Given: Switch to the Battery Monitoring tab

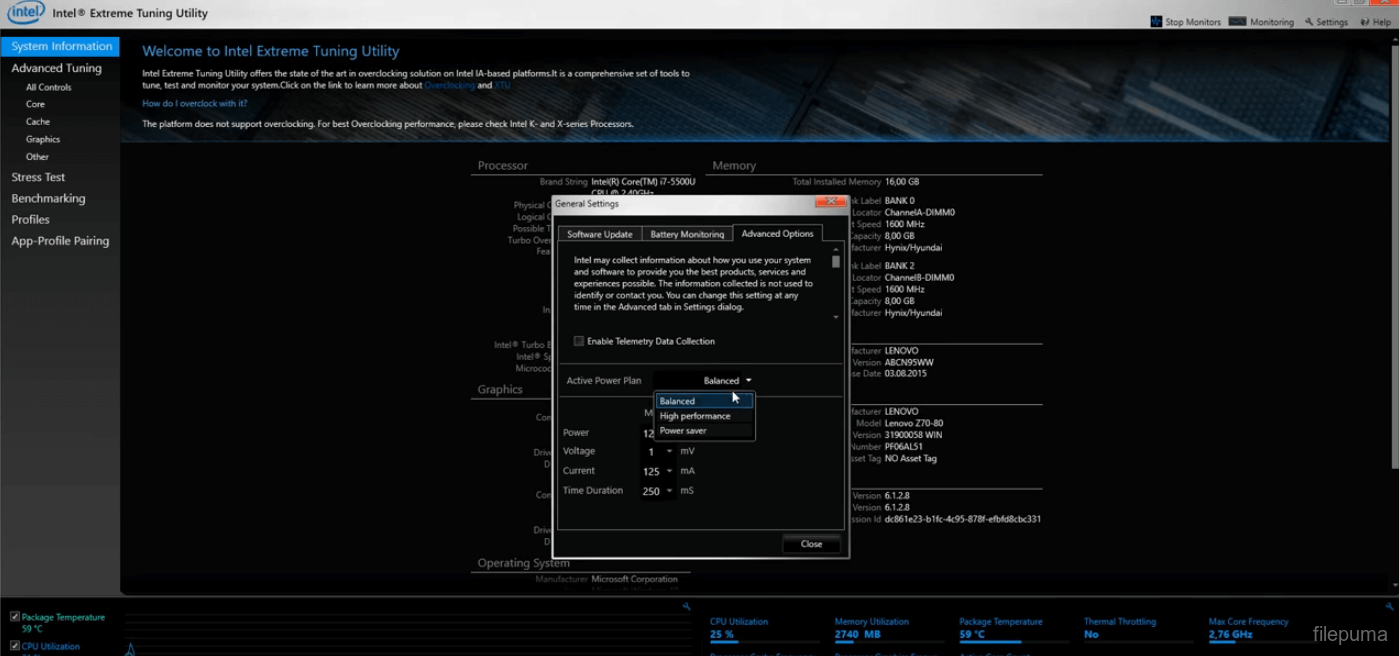Looking at the screenshot, I should [687, 234].
